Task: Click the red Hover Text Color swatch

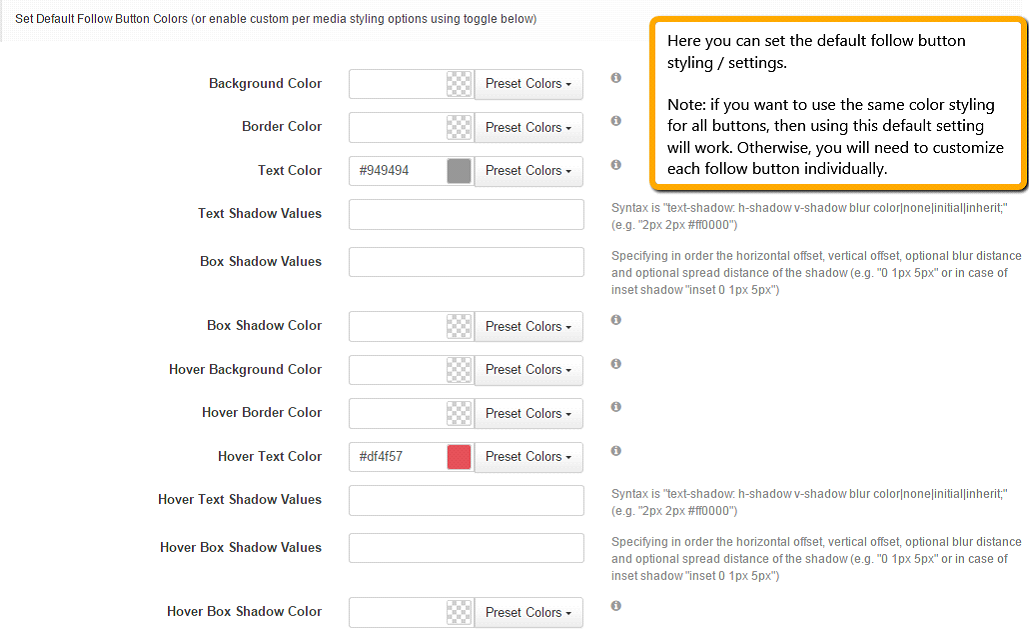Action: click(459, 456)
